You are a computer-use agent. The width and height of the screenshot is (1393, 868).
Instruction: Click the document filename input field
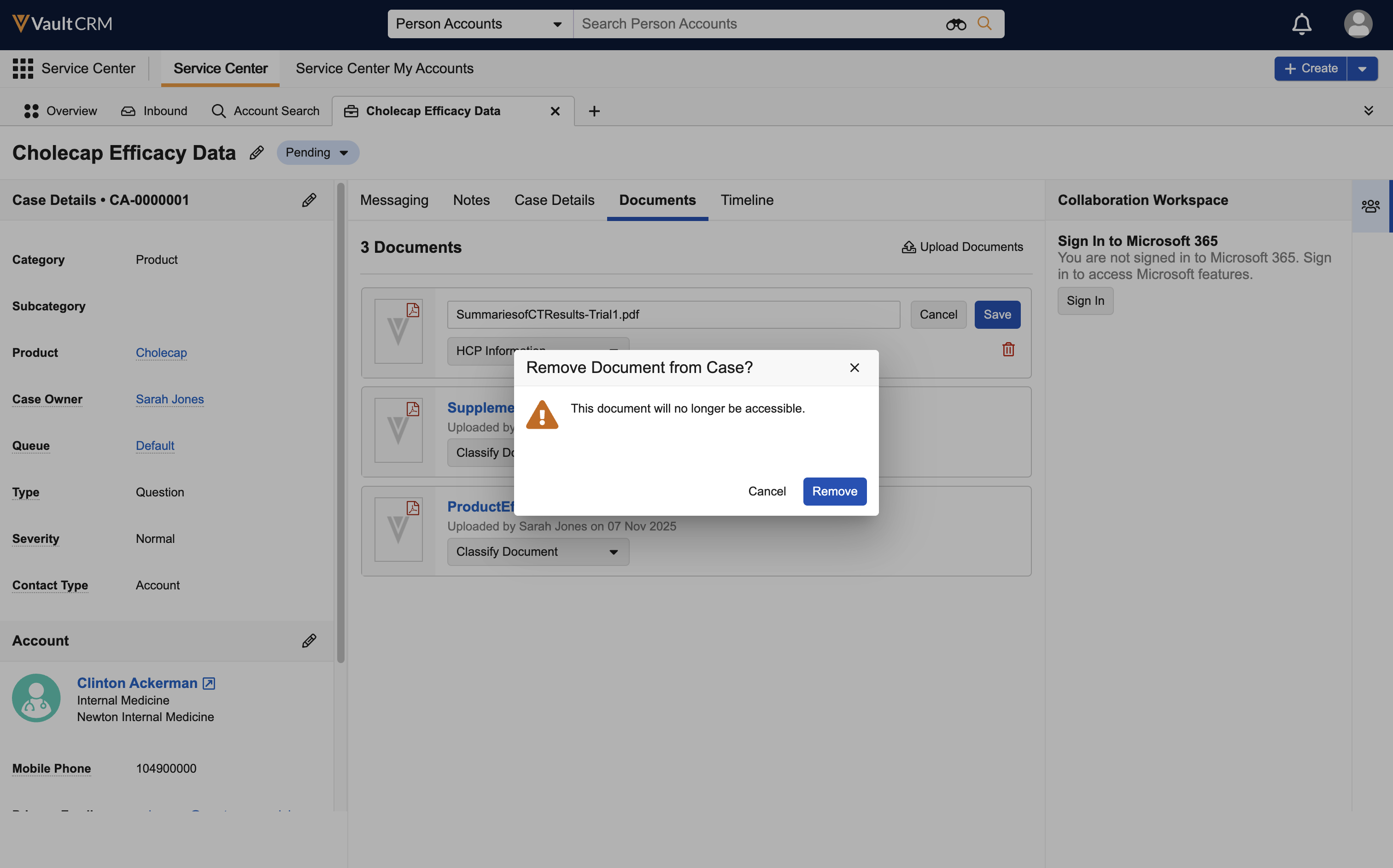coord(673,315)
